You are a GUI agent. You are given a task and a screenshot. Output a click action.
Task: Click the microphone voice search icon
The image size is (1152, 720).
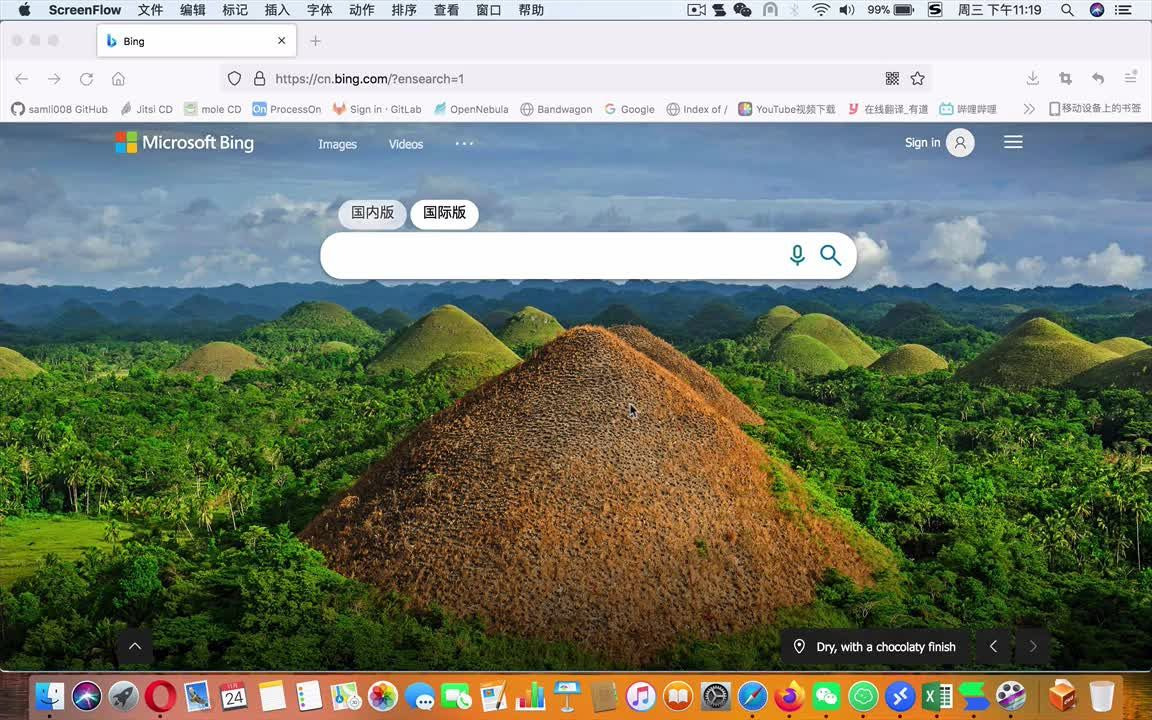point(797,255)
